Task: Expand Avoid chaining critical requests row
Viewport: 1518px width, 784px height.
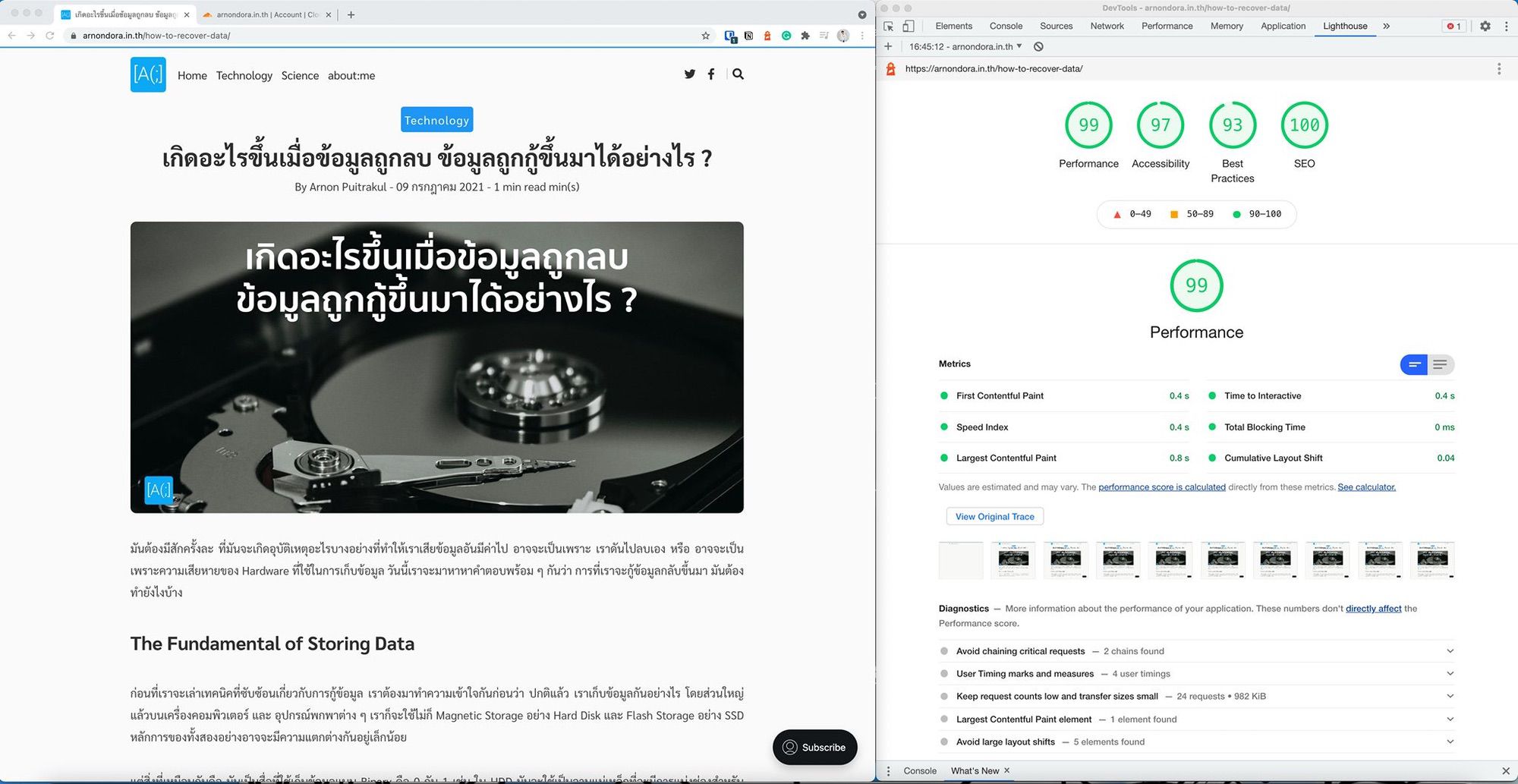Action: tap(1197, 651)
